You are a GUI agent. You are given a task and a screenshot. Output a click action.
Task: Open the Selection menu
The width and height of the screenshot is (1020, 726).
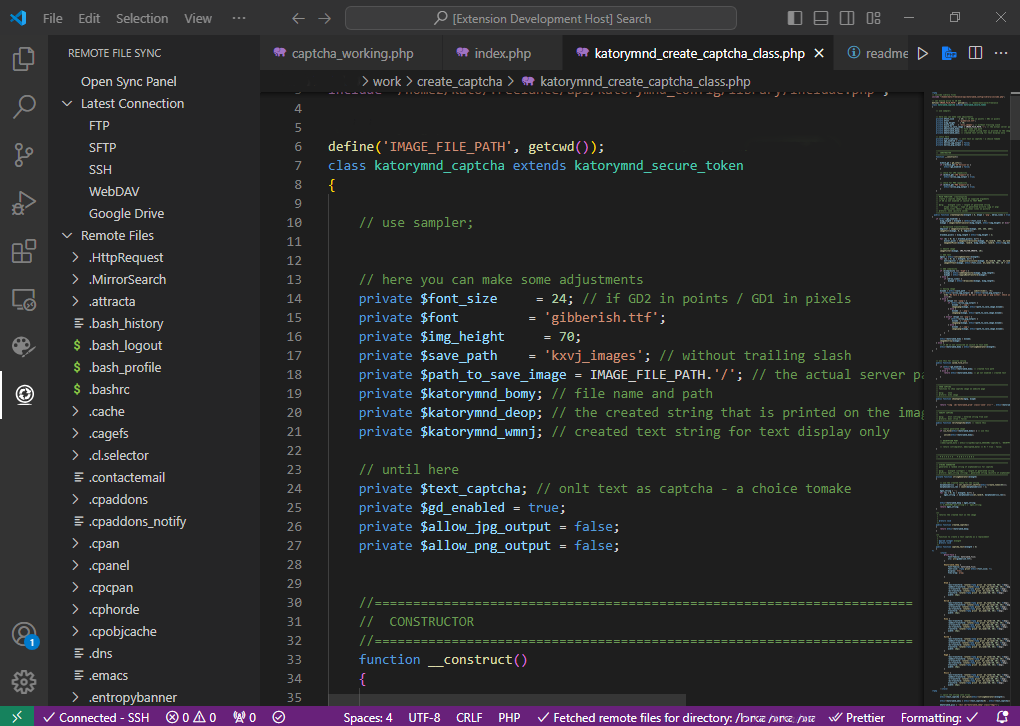coord(142,18)
